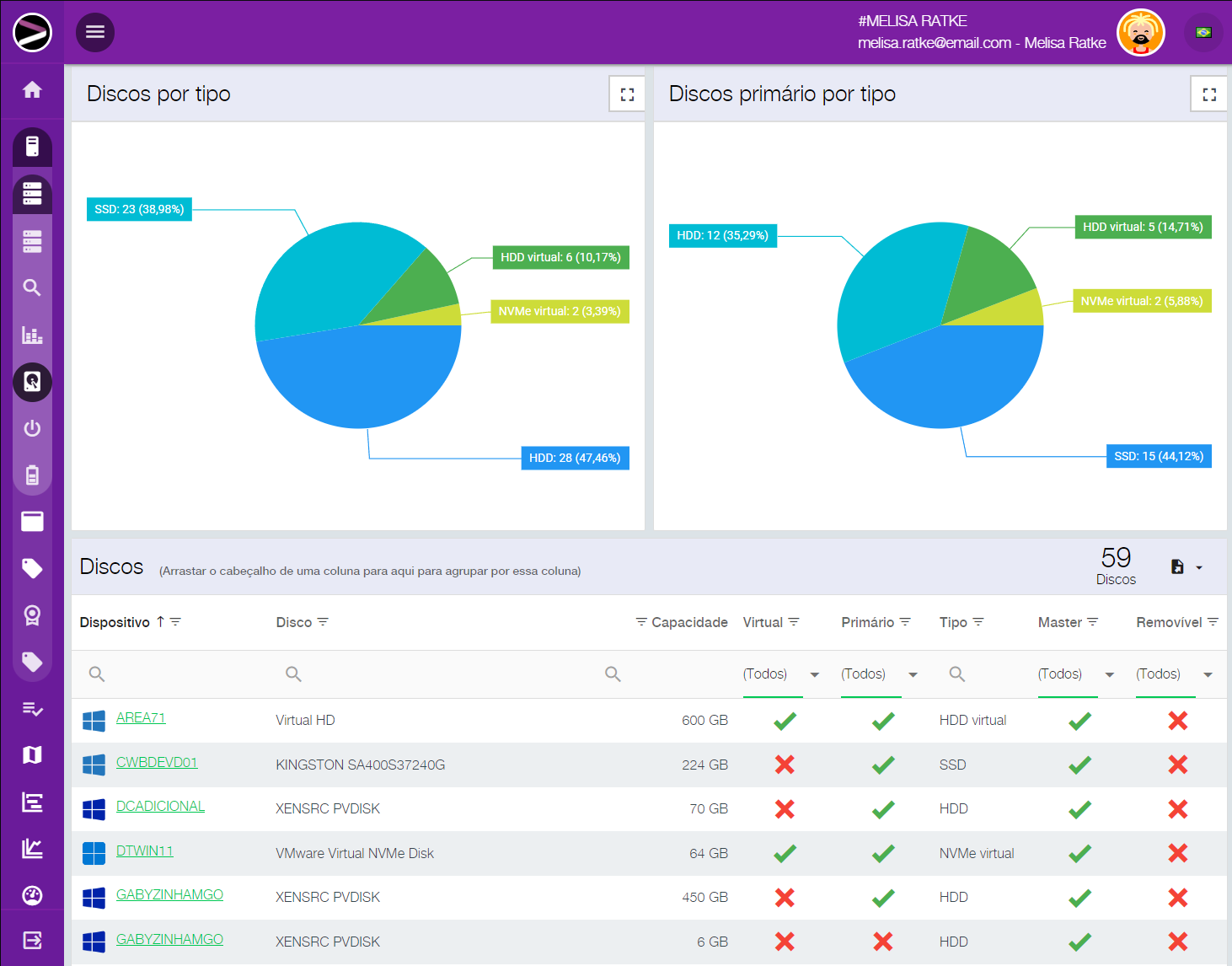1232x966 pixels.
Task: Click the HDD: 28 pie chart label
Action: (x=575, y=458)
